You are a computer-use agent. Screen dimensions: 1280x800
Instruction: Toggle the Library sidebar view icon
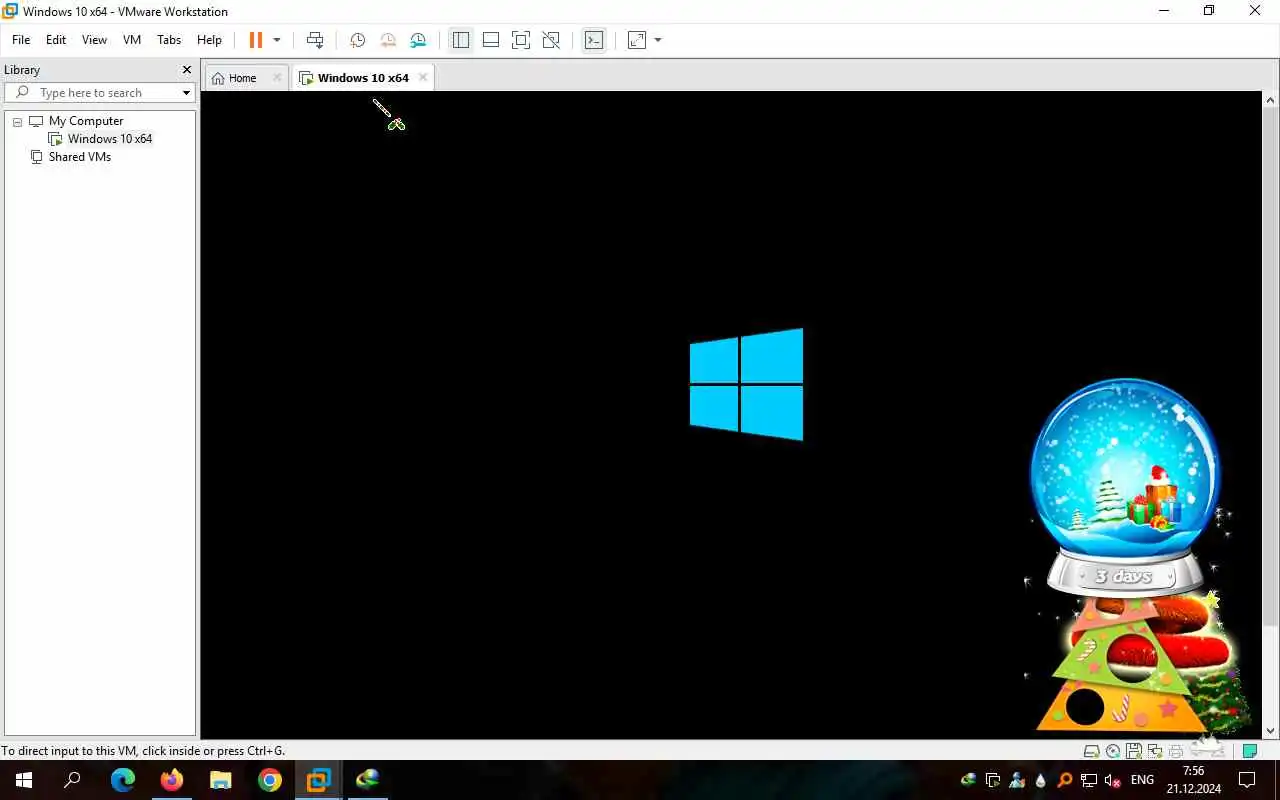tap(461, 40)
